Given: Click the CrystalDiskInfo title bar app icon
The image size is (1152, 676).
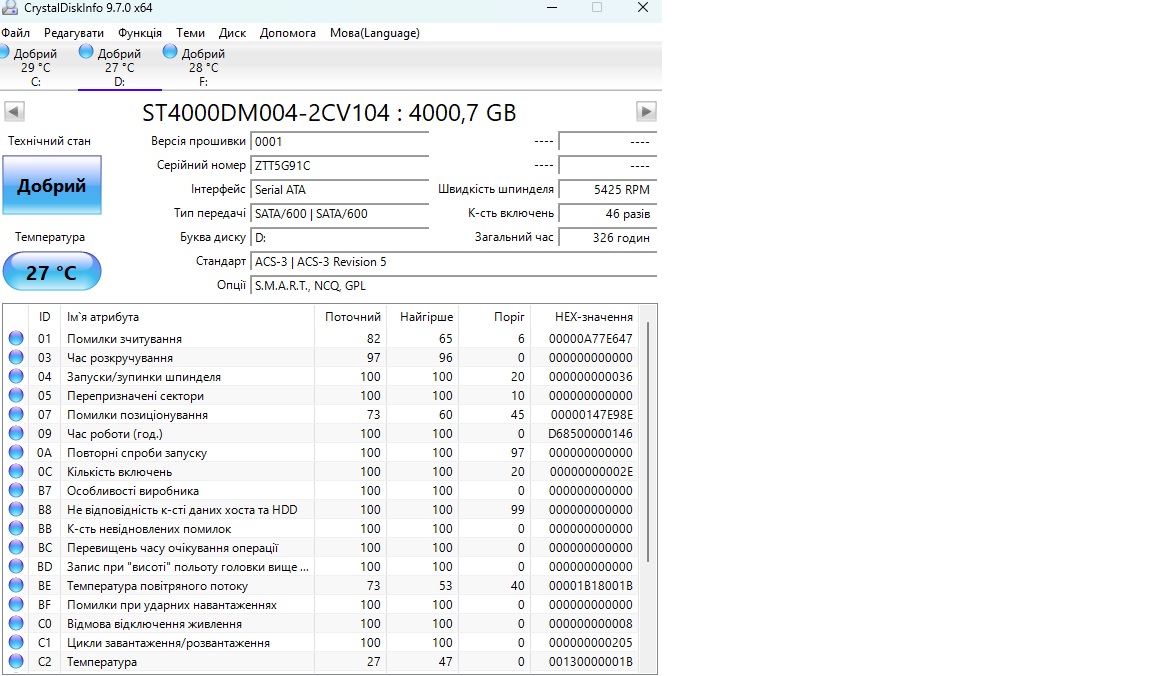Looking at the screenshot, I should pyautogui.click(x=9, y=8).
